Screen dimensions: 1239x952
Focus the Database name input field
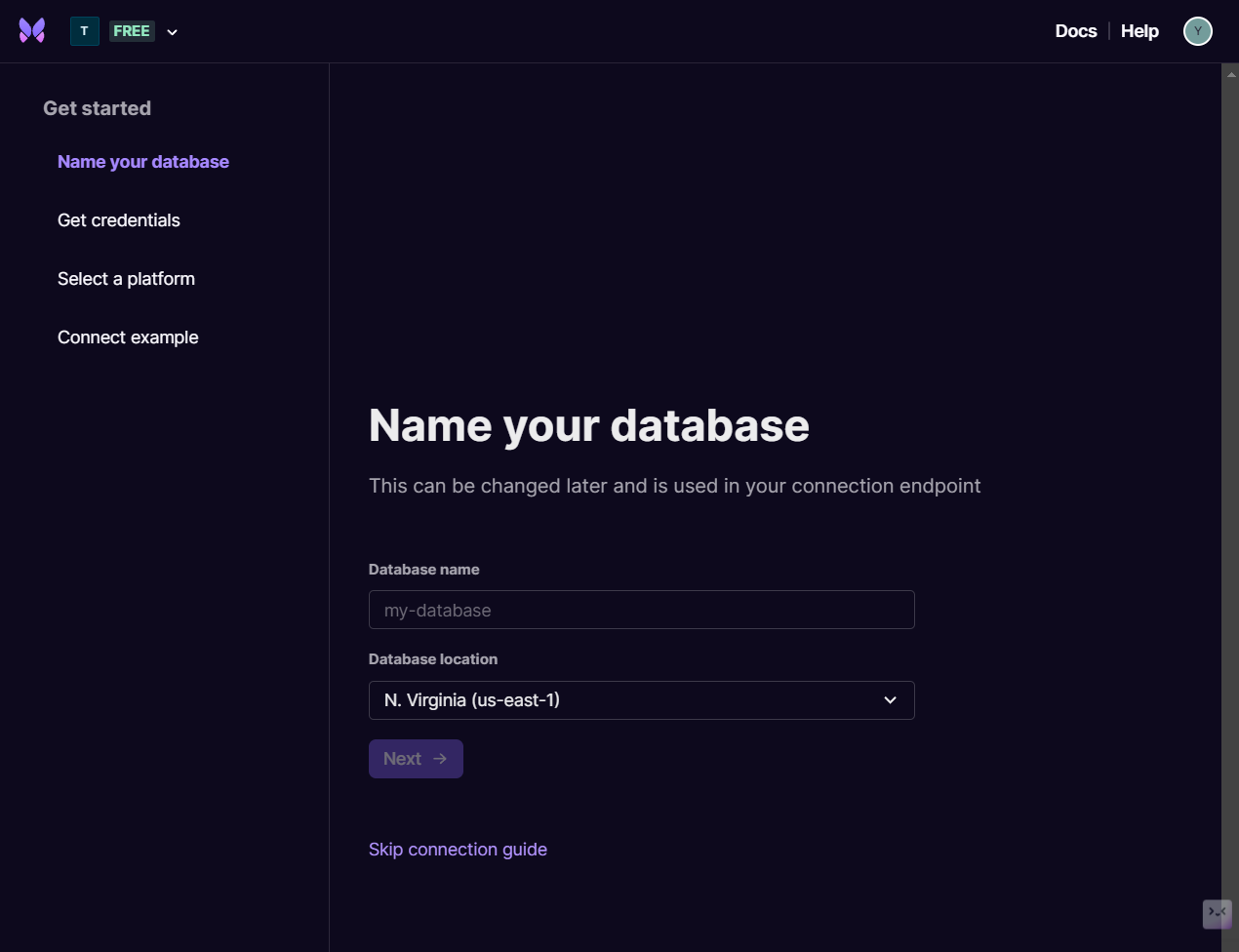pos(641,610)
